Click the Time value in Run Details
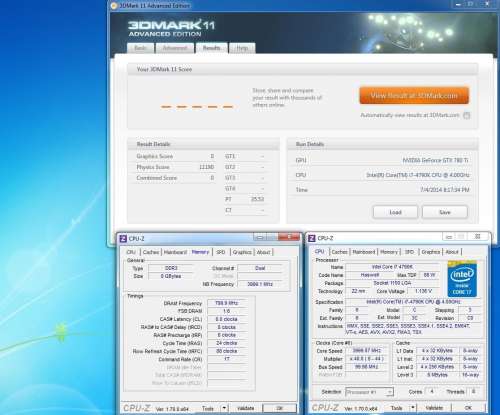Screen dimensions: 500x415 pos(444,190)
